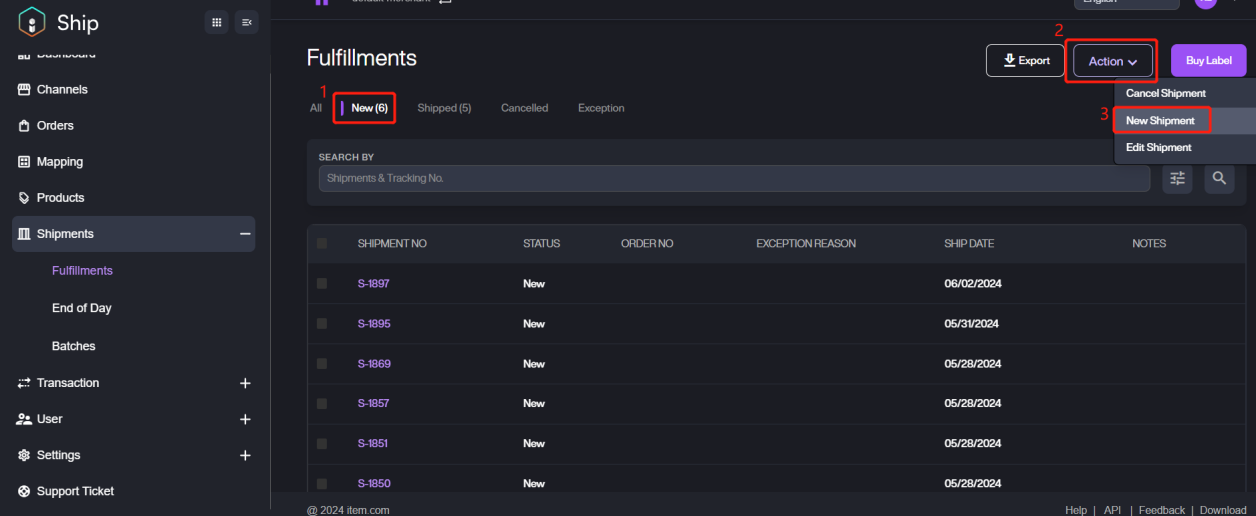Expand the Transaction sidebar section
The image size is (1256, 516).
pos(245,383)
